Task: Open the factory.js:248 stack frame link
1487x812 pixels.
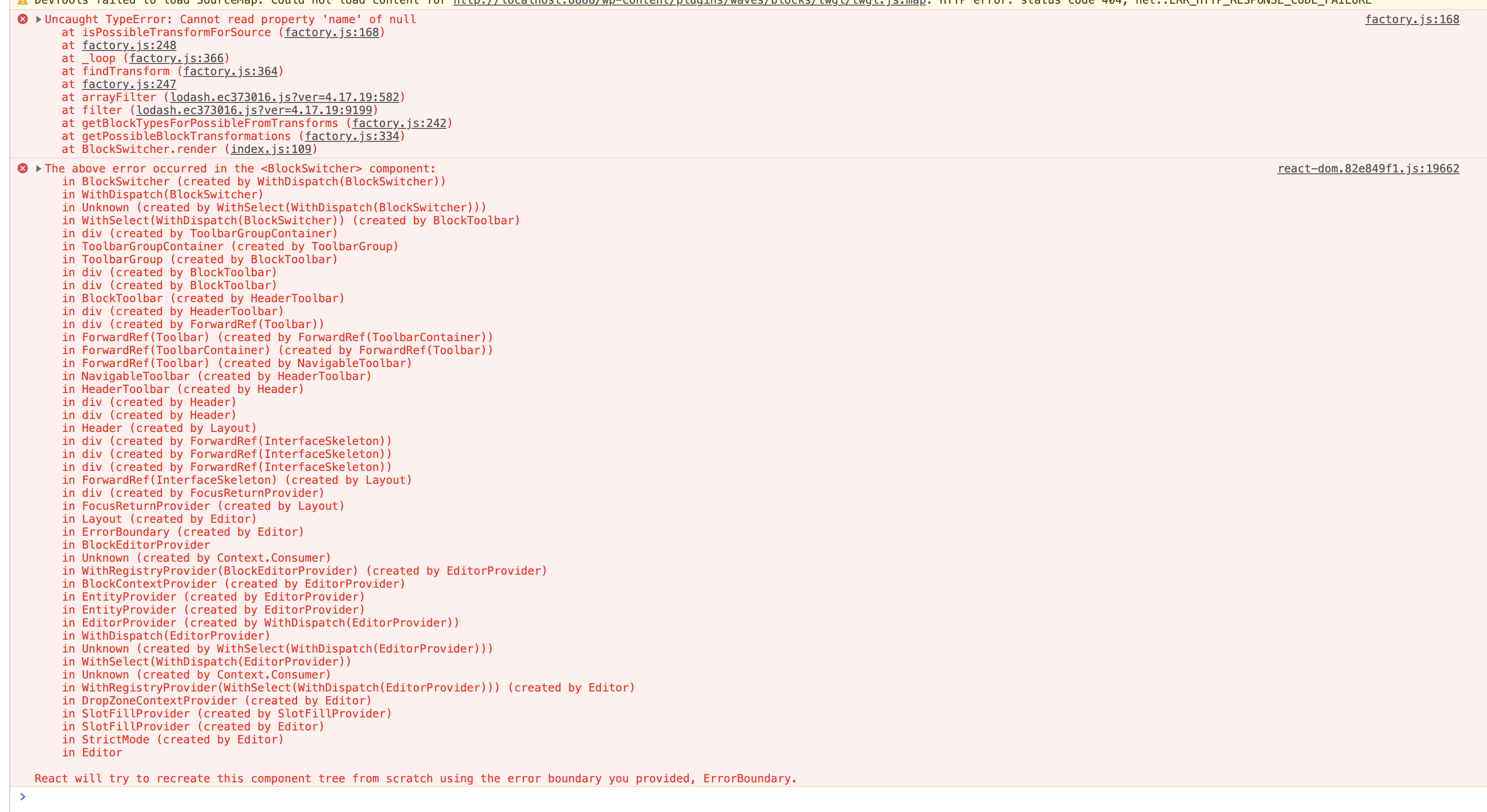Action: pyautogui.click(x=128, y=45)
